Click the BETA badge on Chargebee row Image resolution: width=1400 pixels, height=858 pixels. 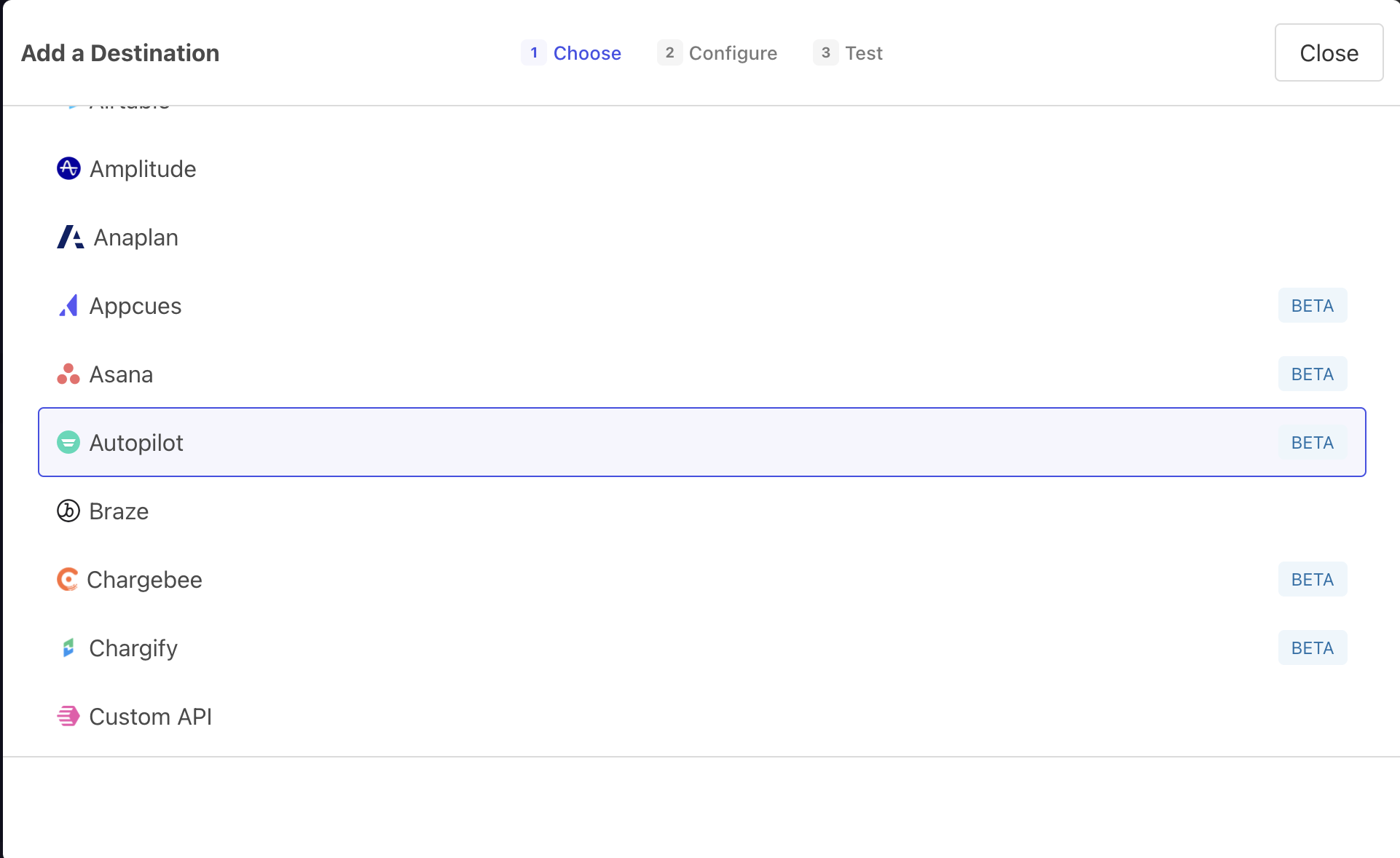coord(1312,580)
